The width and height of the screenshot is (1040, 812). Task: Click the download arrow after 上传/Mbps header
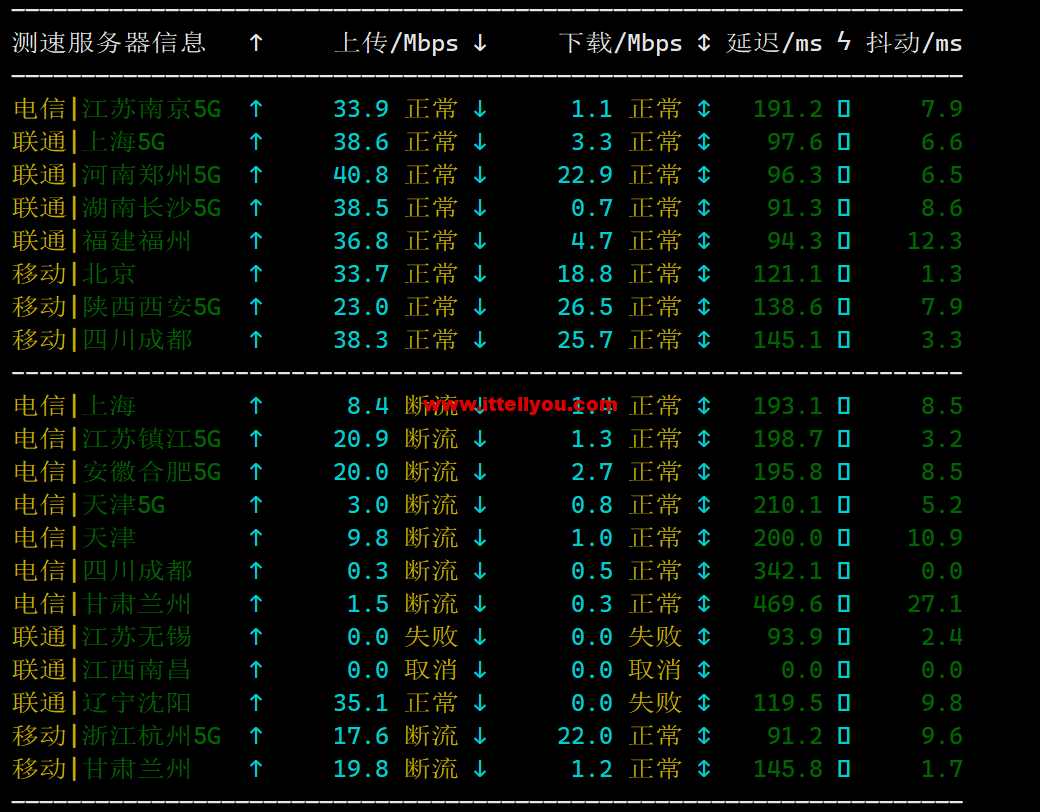click(x=480, y=43)
